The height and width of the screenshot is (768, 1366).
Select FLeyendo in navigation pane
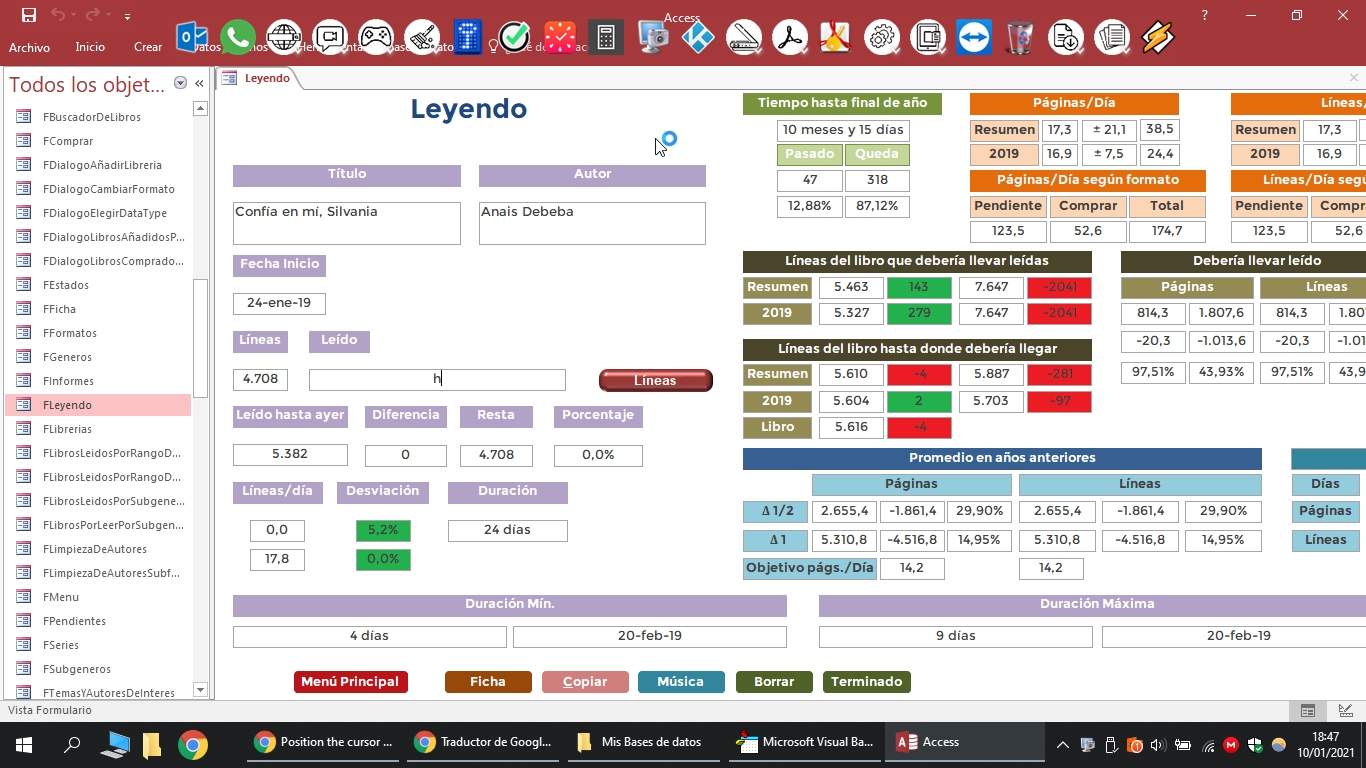[98, 405]
